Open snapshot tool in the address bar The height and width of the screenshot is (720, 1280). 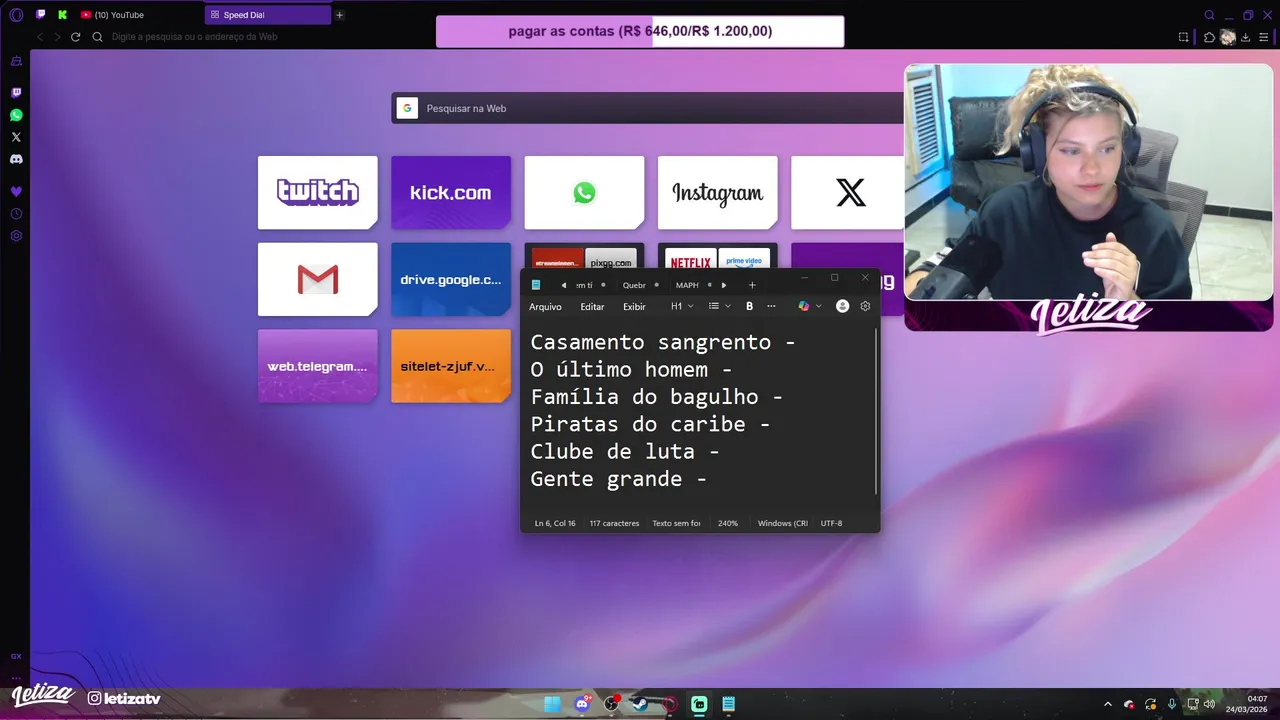[x=1184, y=37]
